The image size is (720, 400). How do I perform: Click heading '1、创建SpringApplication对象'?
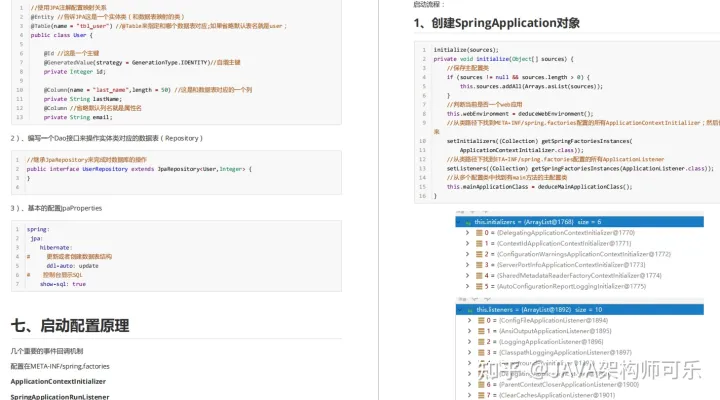496,23
